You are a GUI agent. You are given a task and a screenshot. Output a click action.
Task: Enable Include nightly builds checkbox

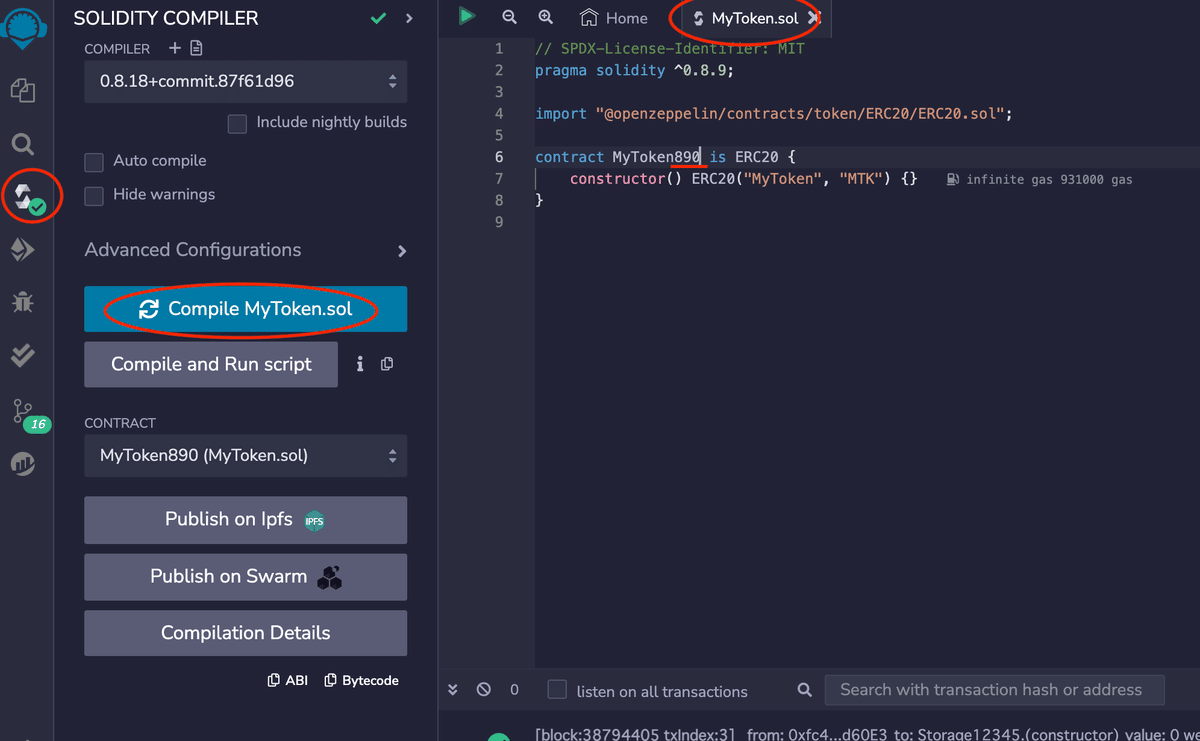(237, 123)
